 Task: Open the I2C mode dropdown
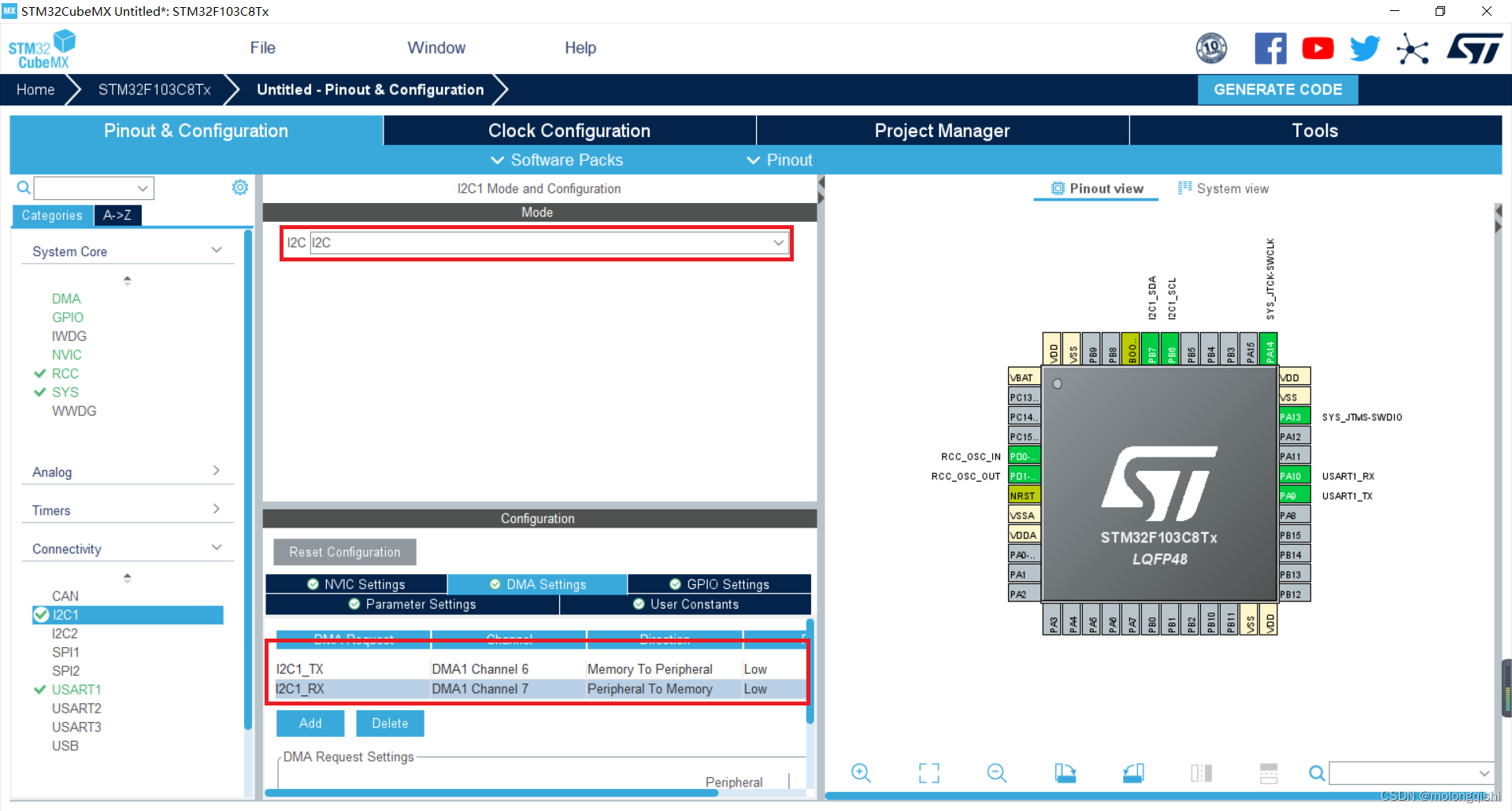click(550, 243)
